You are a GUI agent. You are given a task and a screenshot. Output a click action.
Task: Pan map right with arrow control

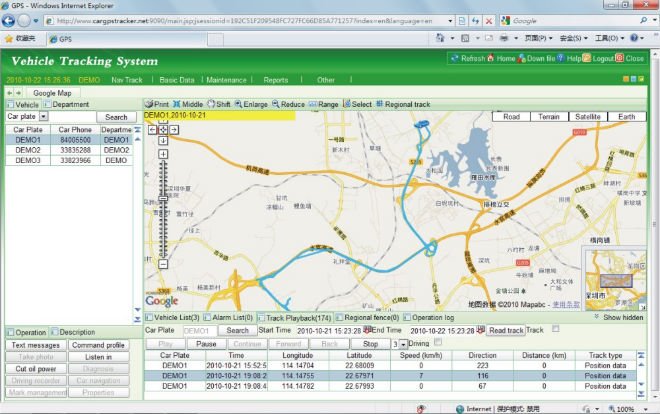click(x=174, y=130)
